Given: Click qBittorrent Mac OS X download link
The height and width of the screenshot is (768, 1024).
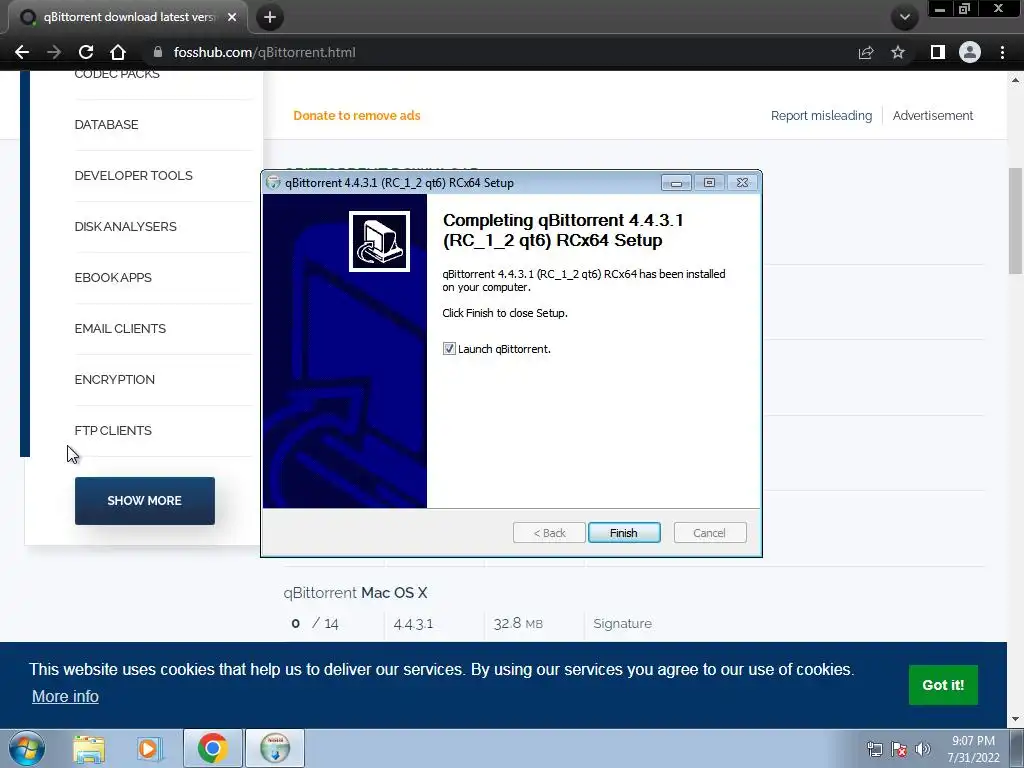Looking at the screenshot, I should [355, 593].
